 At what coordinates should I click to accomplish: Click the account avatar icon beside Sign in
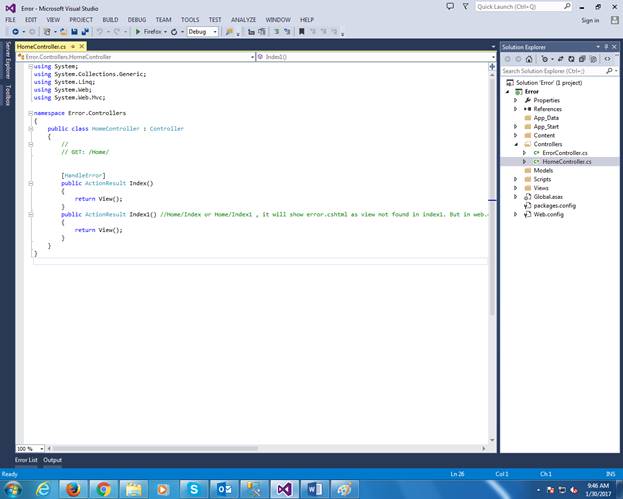coord(614,20)
